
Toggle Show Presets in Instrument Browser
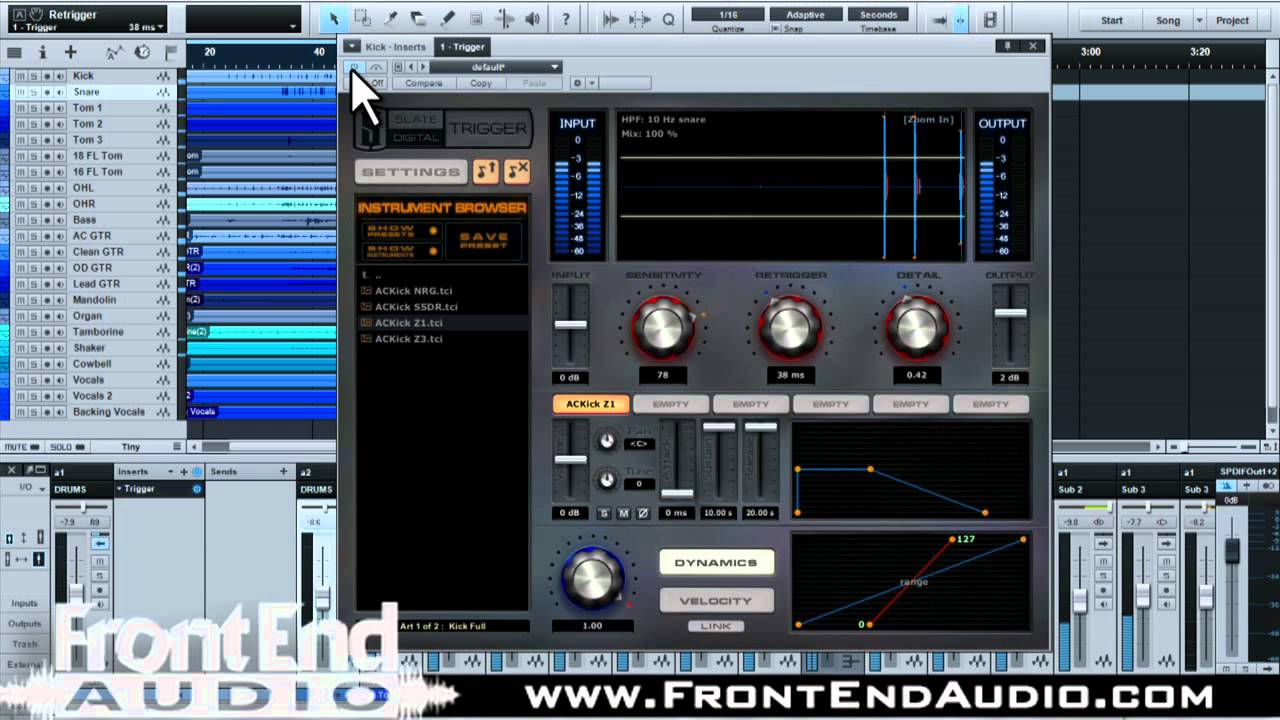click(x=402, y=230)
